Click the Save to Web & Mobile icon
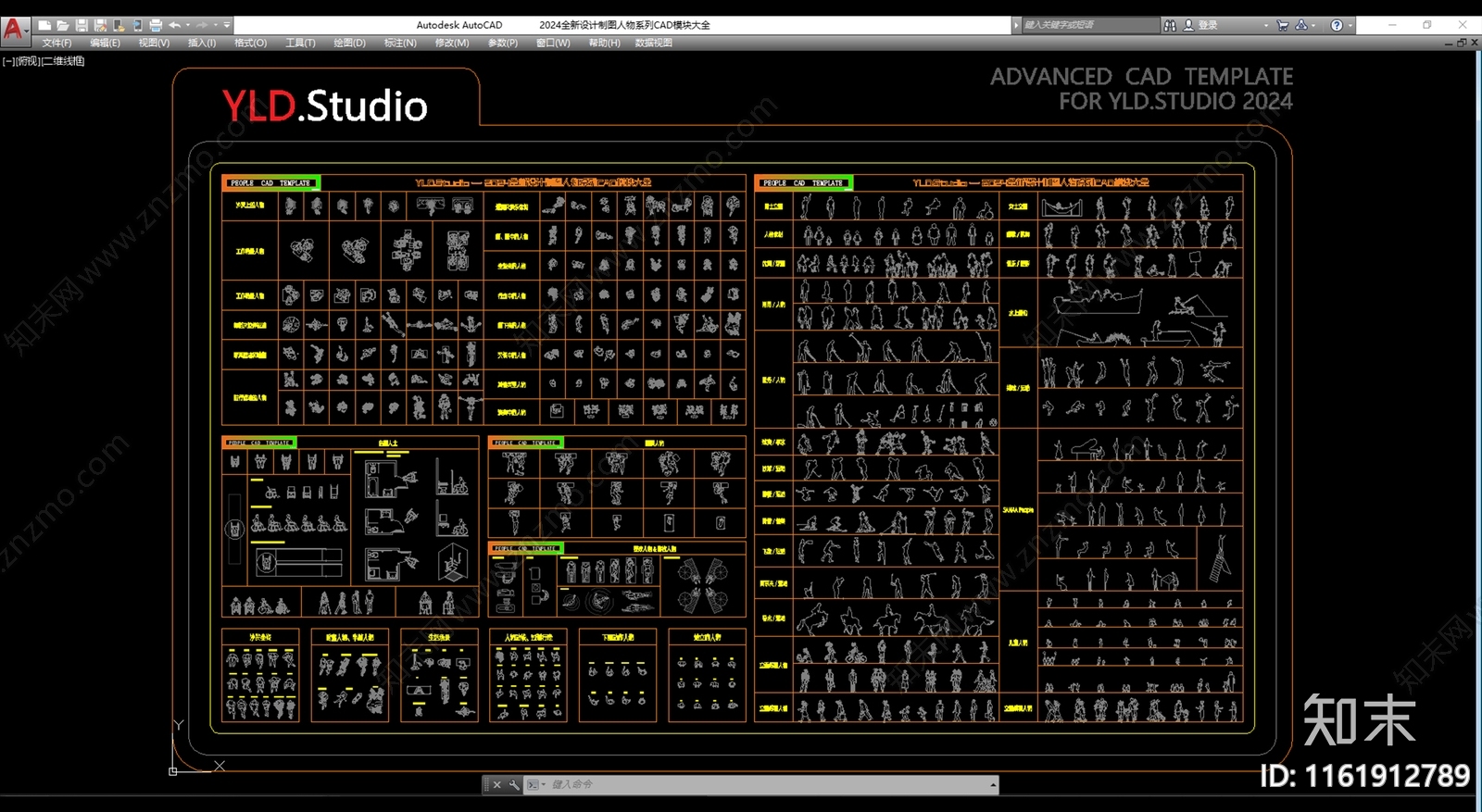 pos(137,25)
